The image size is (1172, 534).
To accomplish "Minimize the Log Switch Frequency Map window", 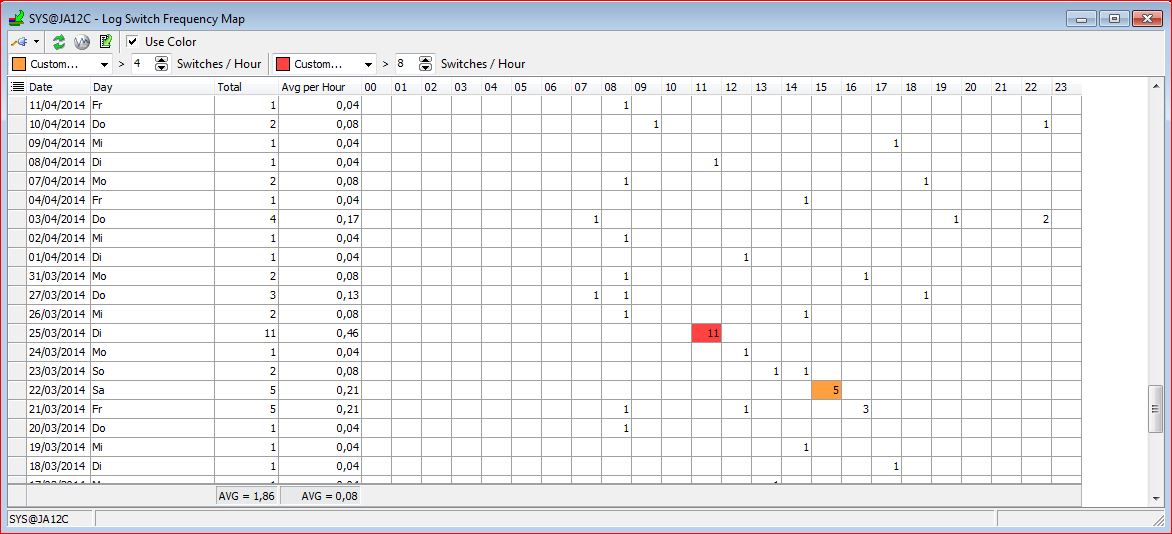I will 1082,19.
